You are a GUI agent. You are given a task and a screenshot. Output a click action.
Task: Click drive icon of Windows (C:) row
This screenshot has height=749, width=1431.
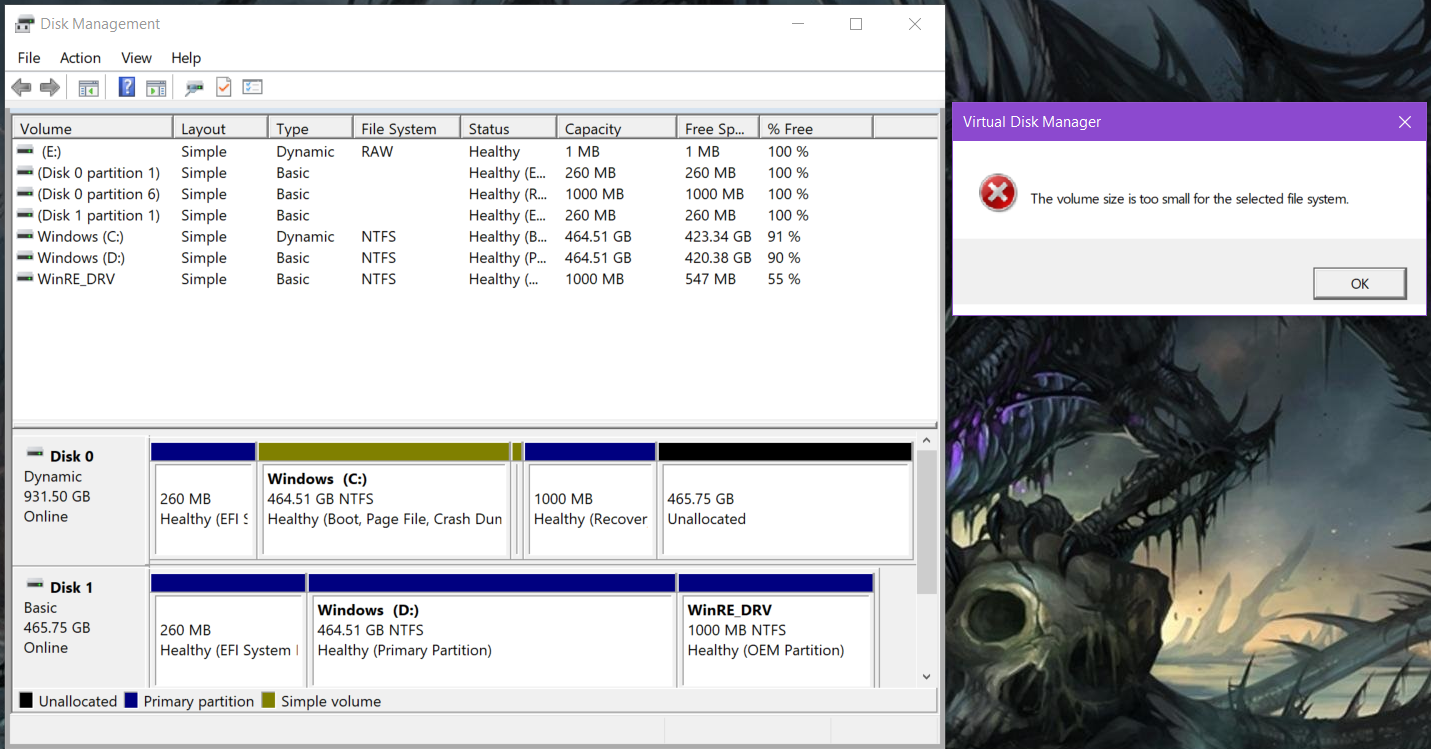pyautogui.click(x=26, y=236)
